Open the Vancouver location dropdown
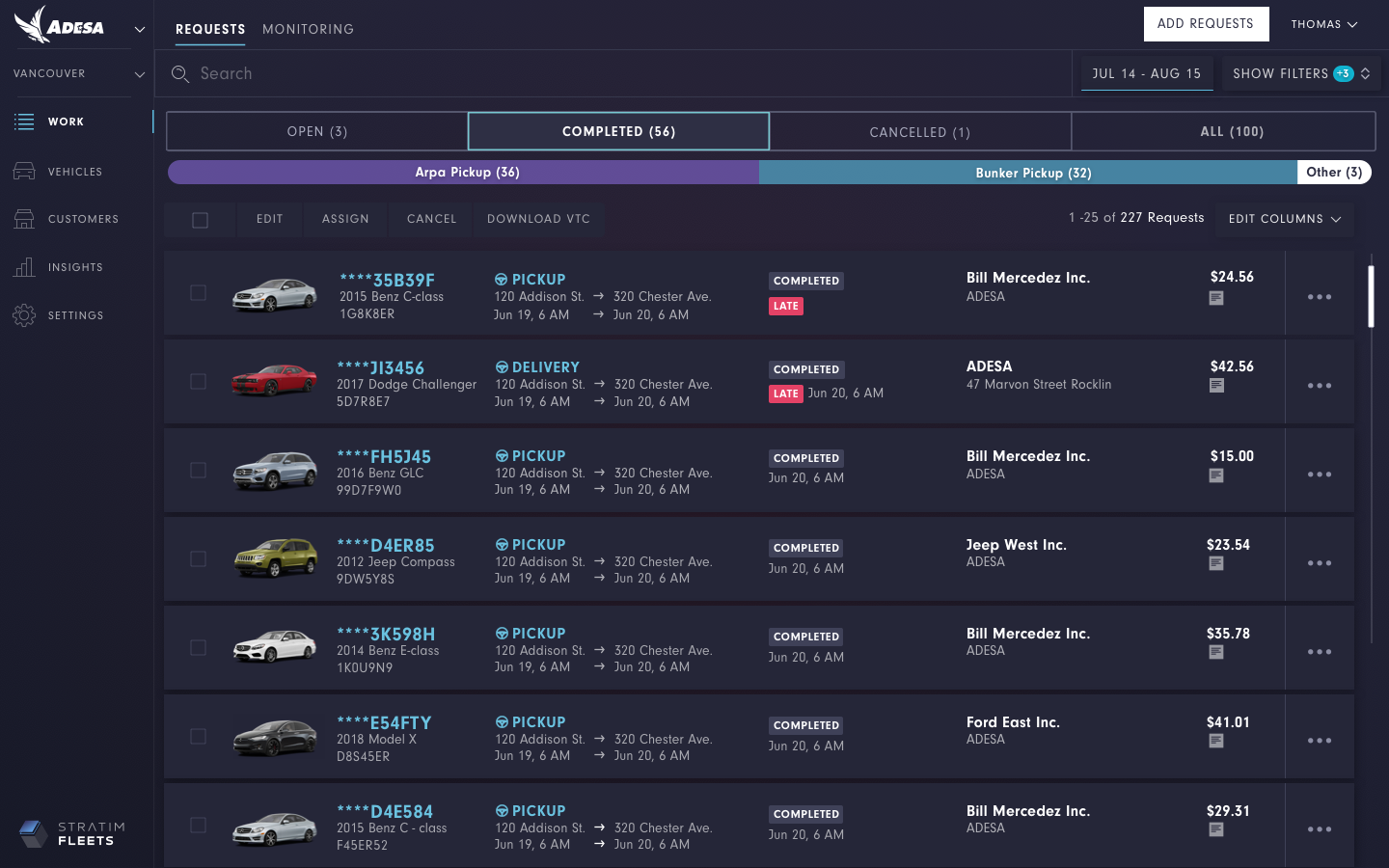Viewport: 1389px width, 868px height. coord(78,74)
